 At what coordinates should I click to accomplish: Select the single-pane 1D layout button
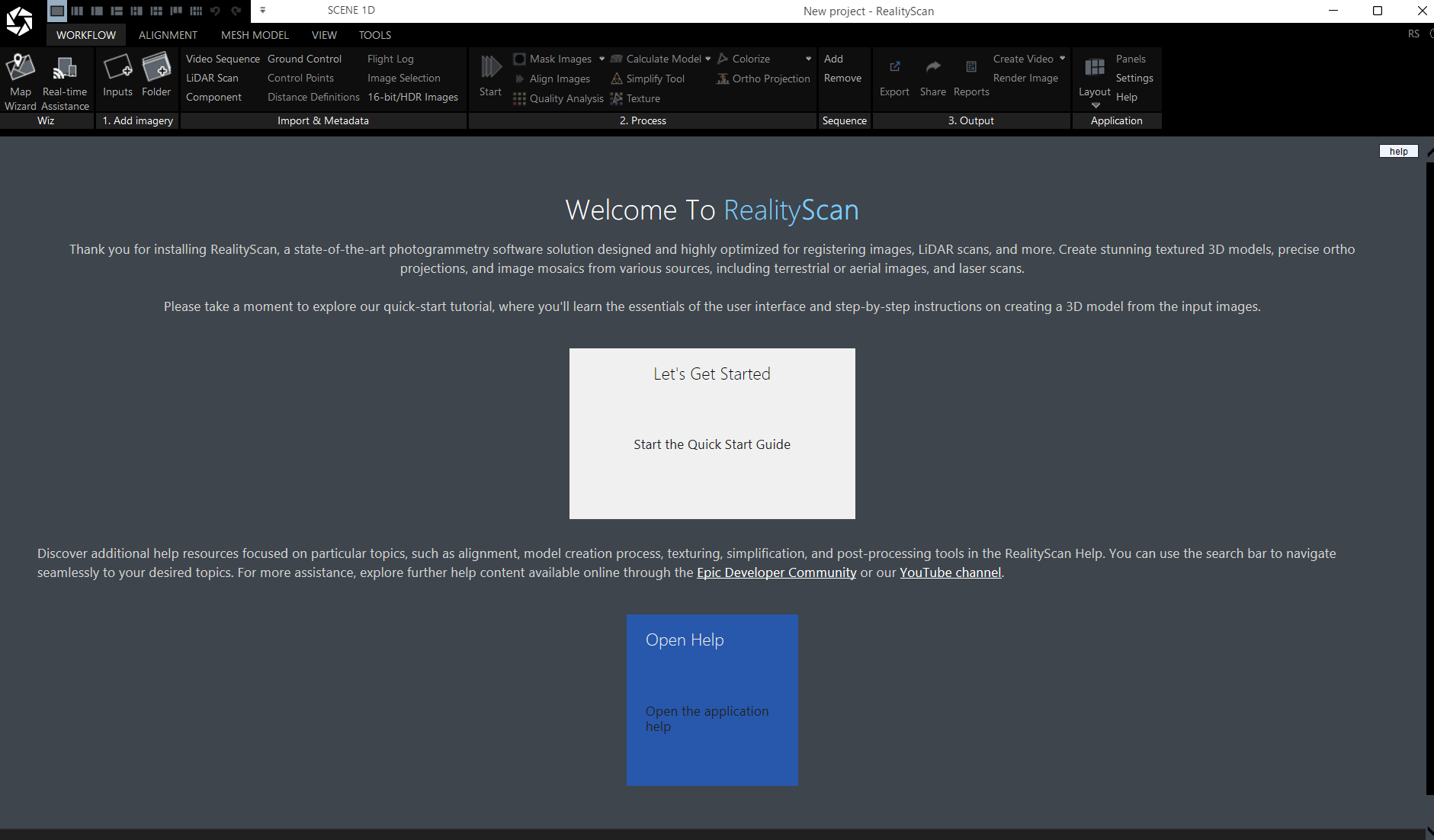pyautogui.click(x=57, y=11)
